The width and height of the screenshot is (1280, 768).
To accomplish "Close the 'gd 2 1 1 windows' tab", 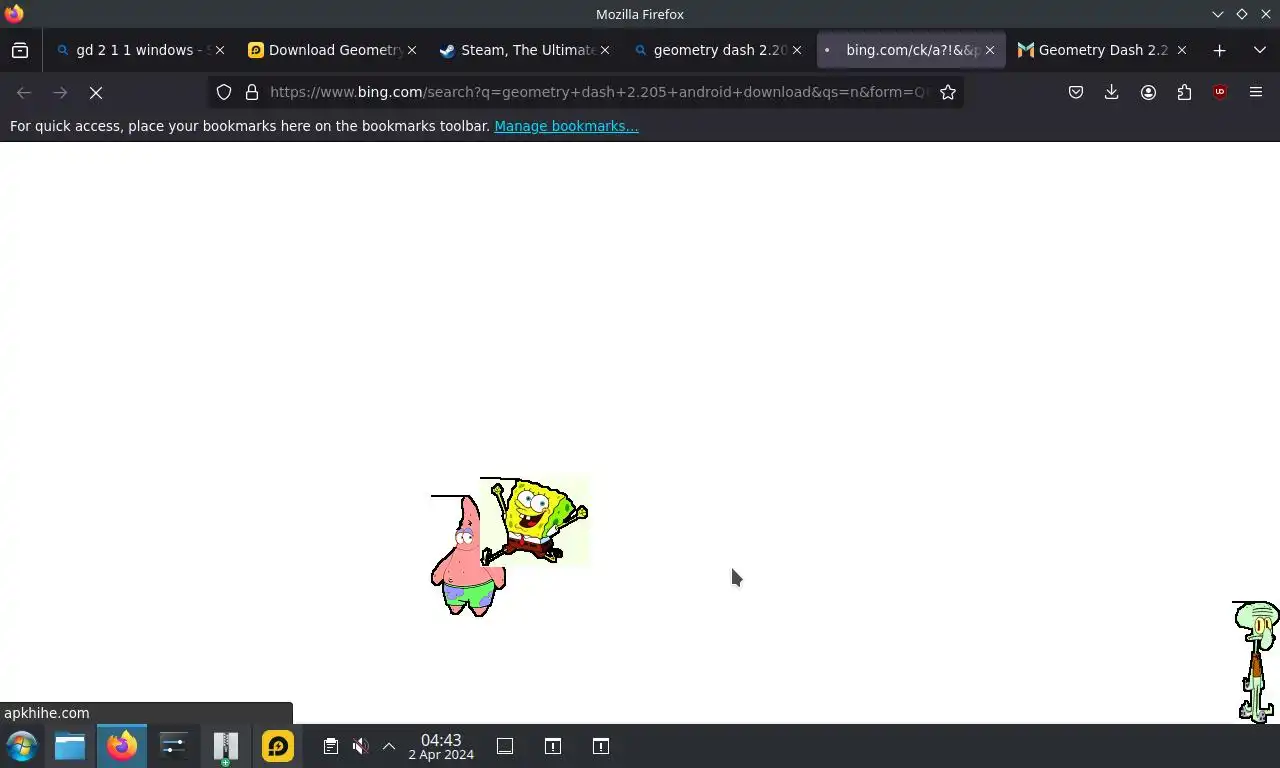I will click(x=220, y=50).
